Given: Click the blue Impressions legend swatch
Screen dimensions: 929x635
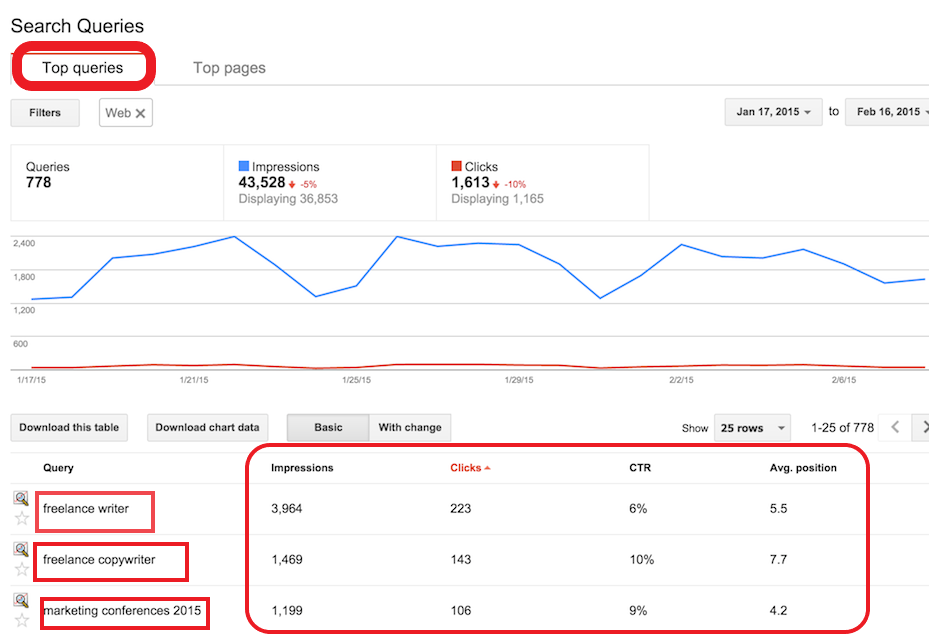Looking at the screenshot, I should pyautogui.click(x=244, y=166).
